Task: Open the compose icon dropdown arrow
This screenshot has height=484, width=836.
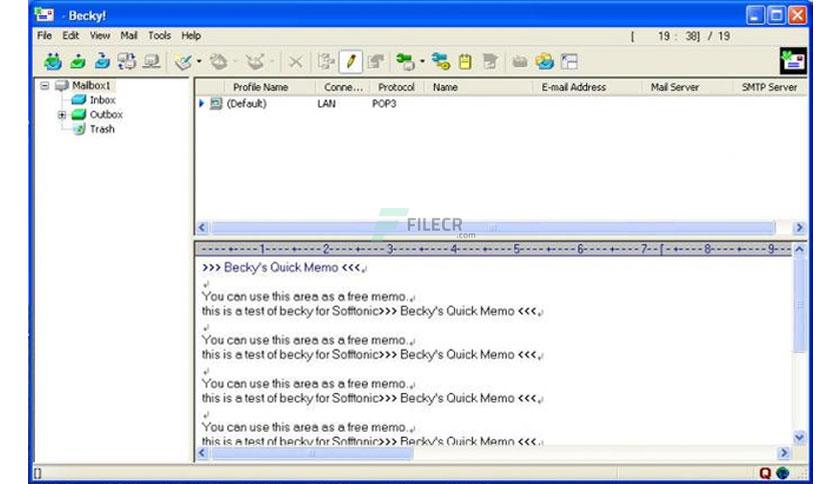Action: pos(199,62)
